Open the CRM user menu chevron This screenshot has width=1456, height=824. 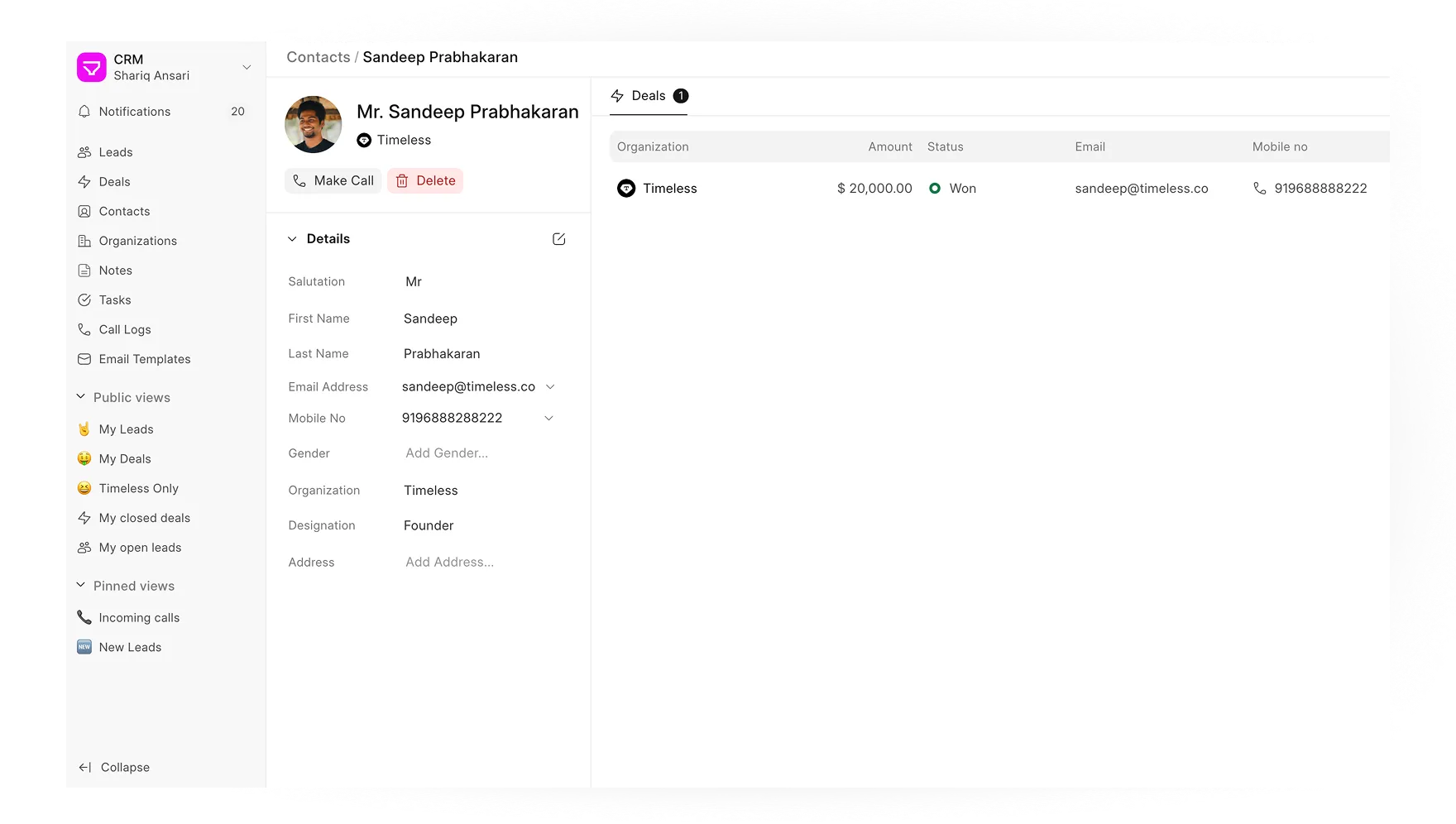pyautogui.click(x=247, y=67)
